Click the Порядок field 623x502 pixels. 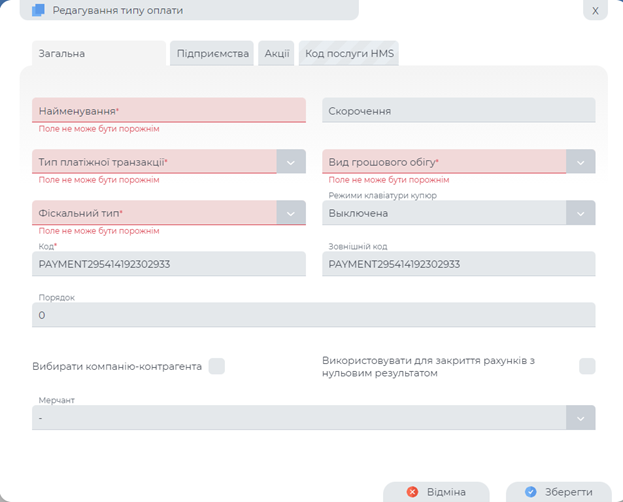coord(313,315)
